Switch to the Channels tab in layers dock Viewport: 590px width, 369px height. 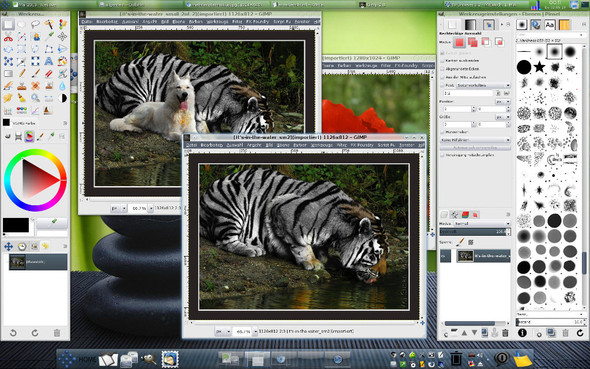465,214
